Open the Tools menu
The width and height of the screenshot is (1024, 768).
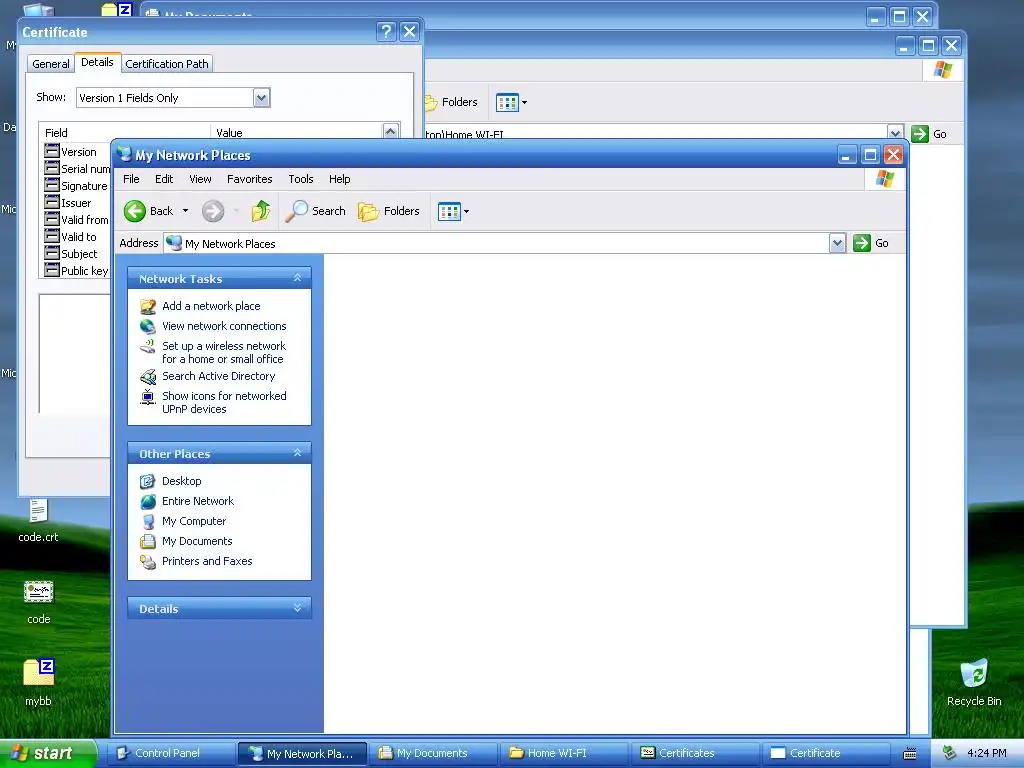[x=301, y=179]
